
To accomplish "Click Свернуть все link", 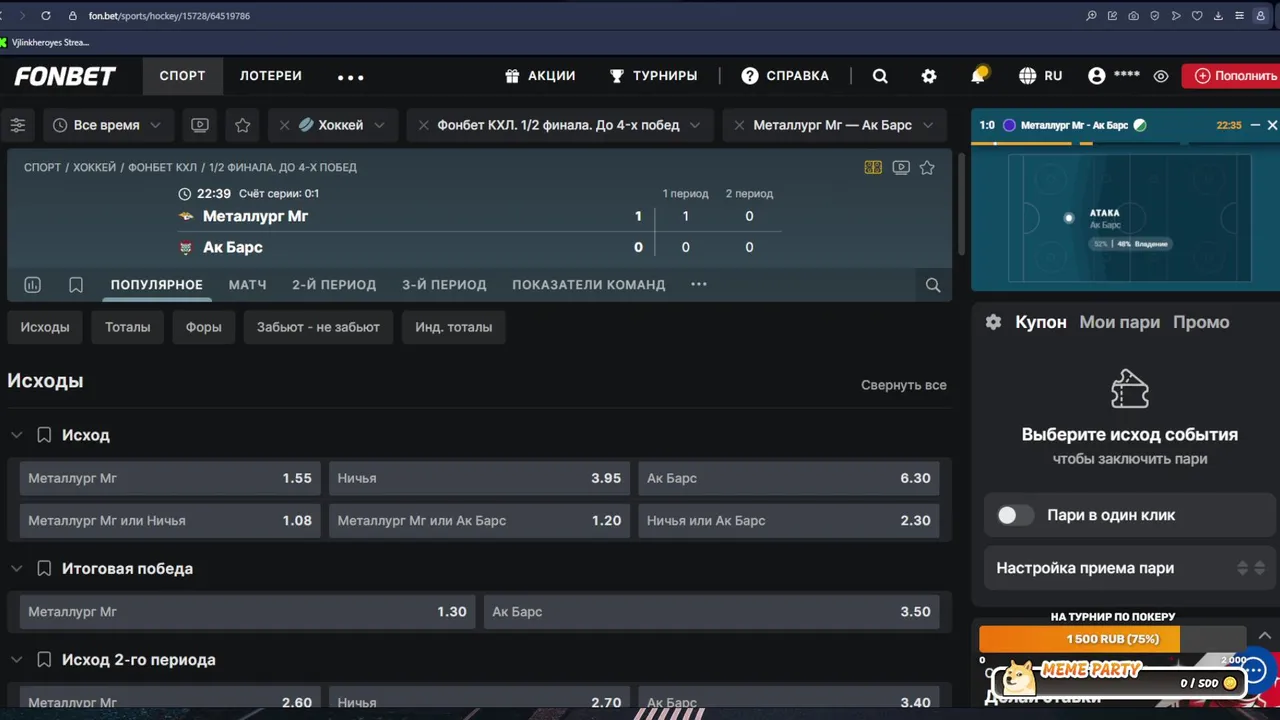I will click(904, 385).
